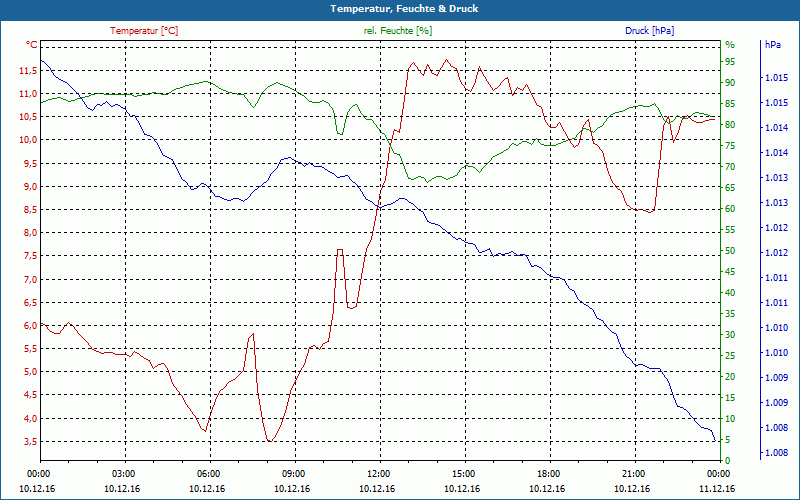Click the chart title 'Temperatur, Feuchte & Druck'
800x500 pixels.
coord(404,9)
